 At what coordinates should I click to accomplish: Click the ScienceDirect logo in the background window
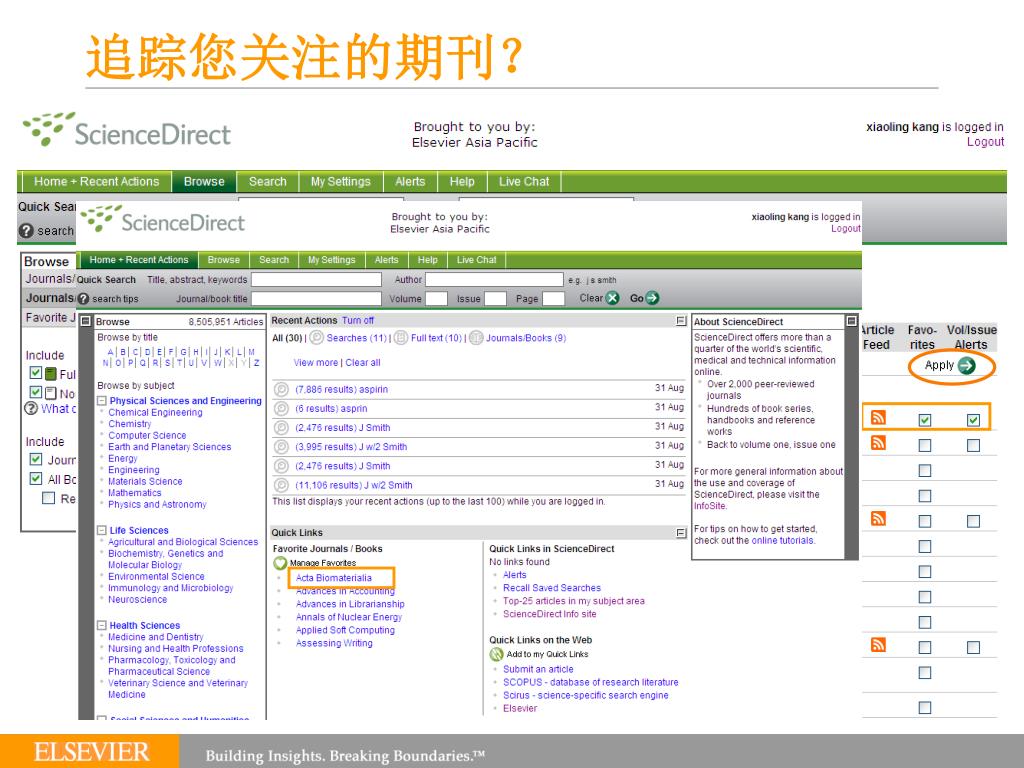(x=127, y=131)
